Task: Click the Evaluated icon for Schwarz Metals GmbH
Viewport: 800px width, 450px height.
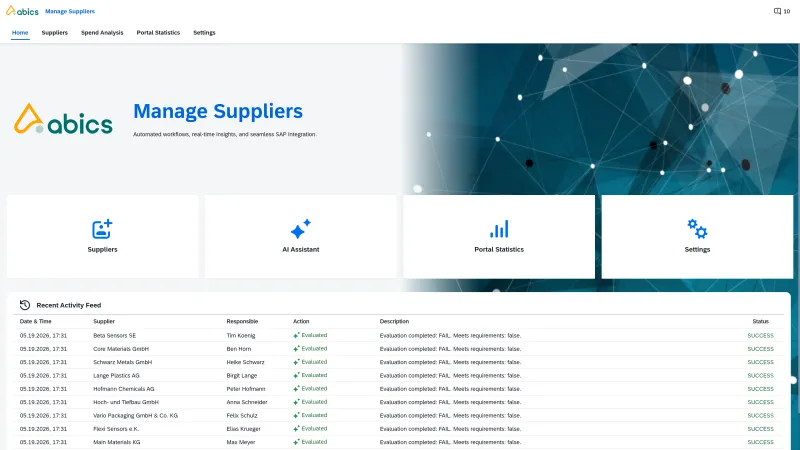Action: (296, 362)
